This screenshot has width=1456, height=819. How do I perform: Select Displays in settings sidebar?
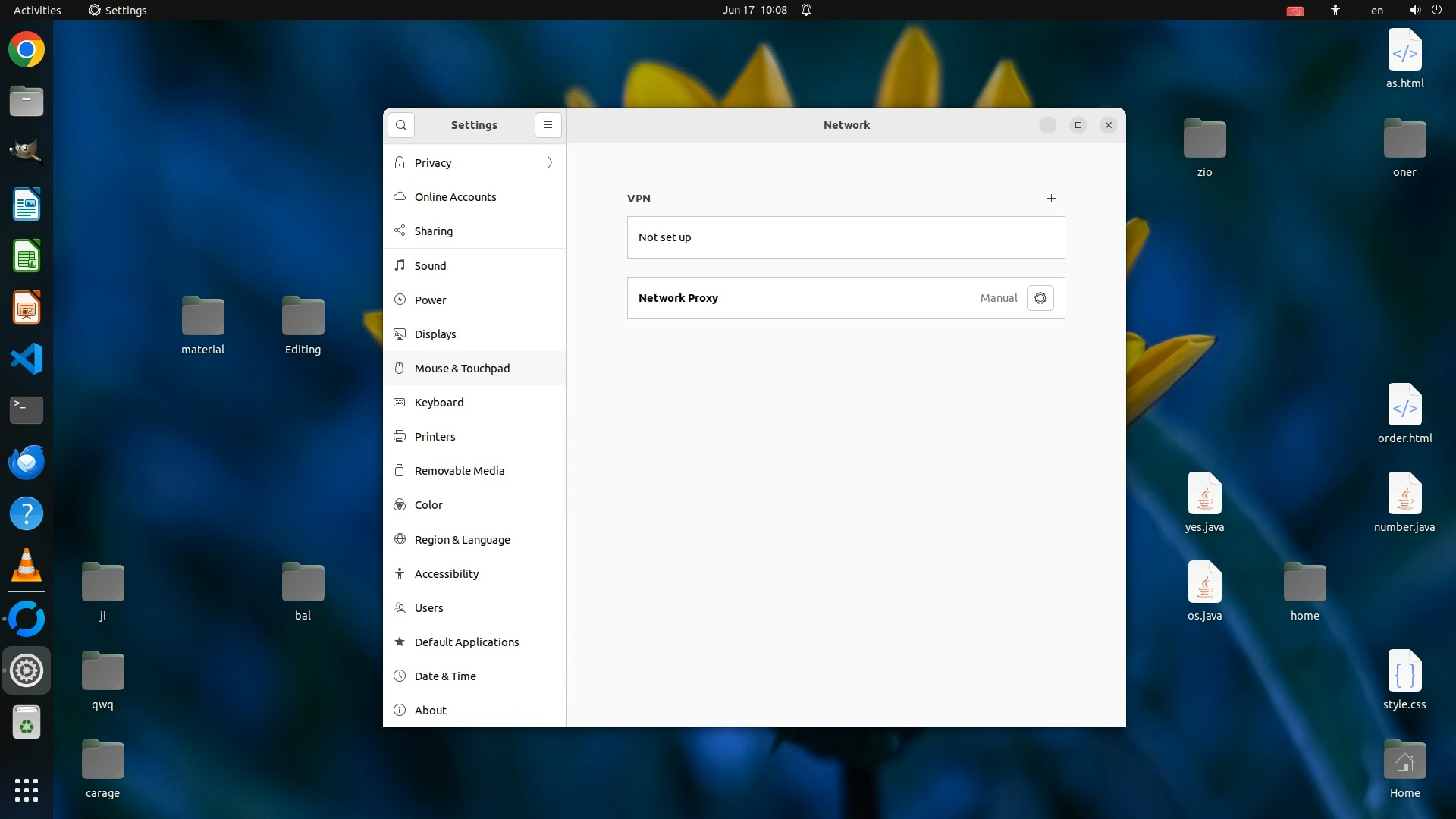tap(435, 334)
